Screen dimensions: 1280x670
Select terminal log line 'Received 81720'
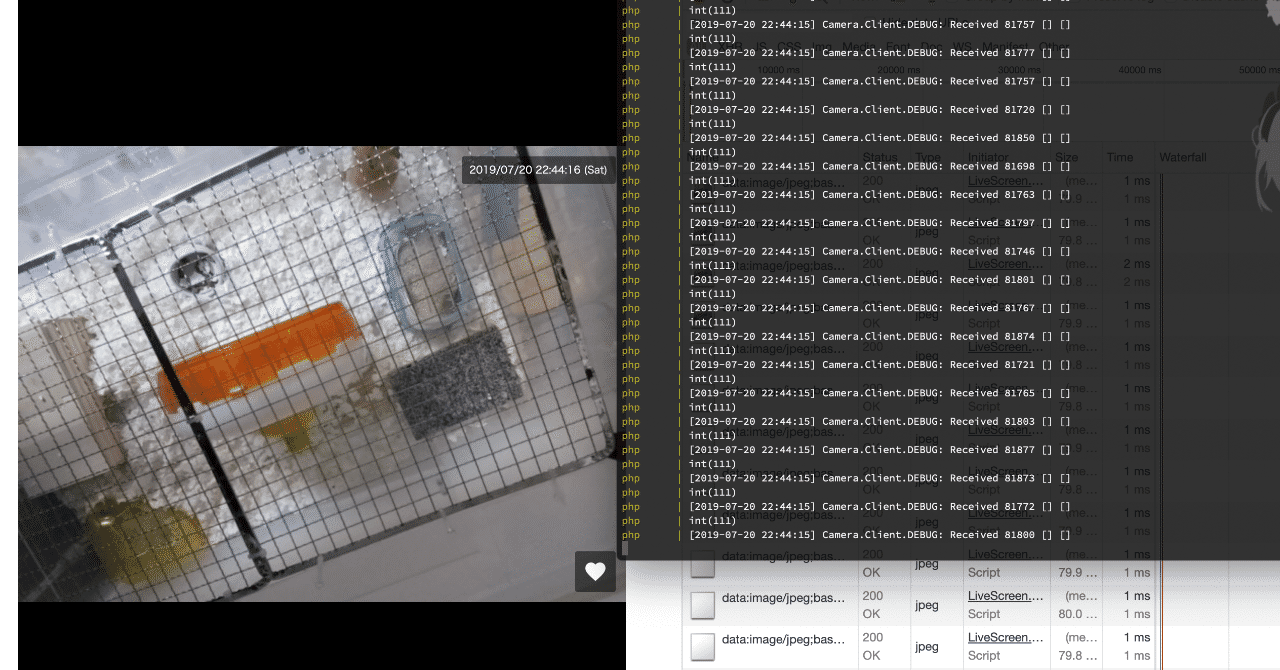[x=880, y=110]
